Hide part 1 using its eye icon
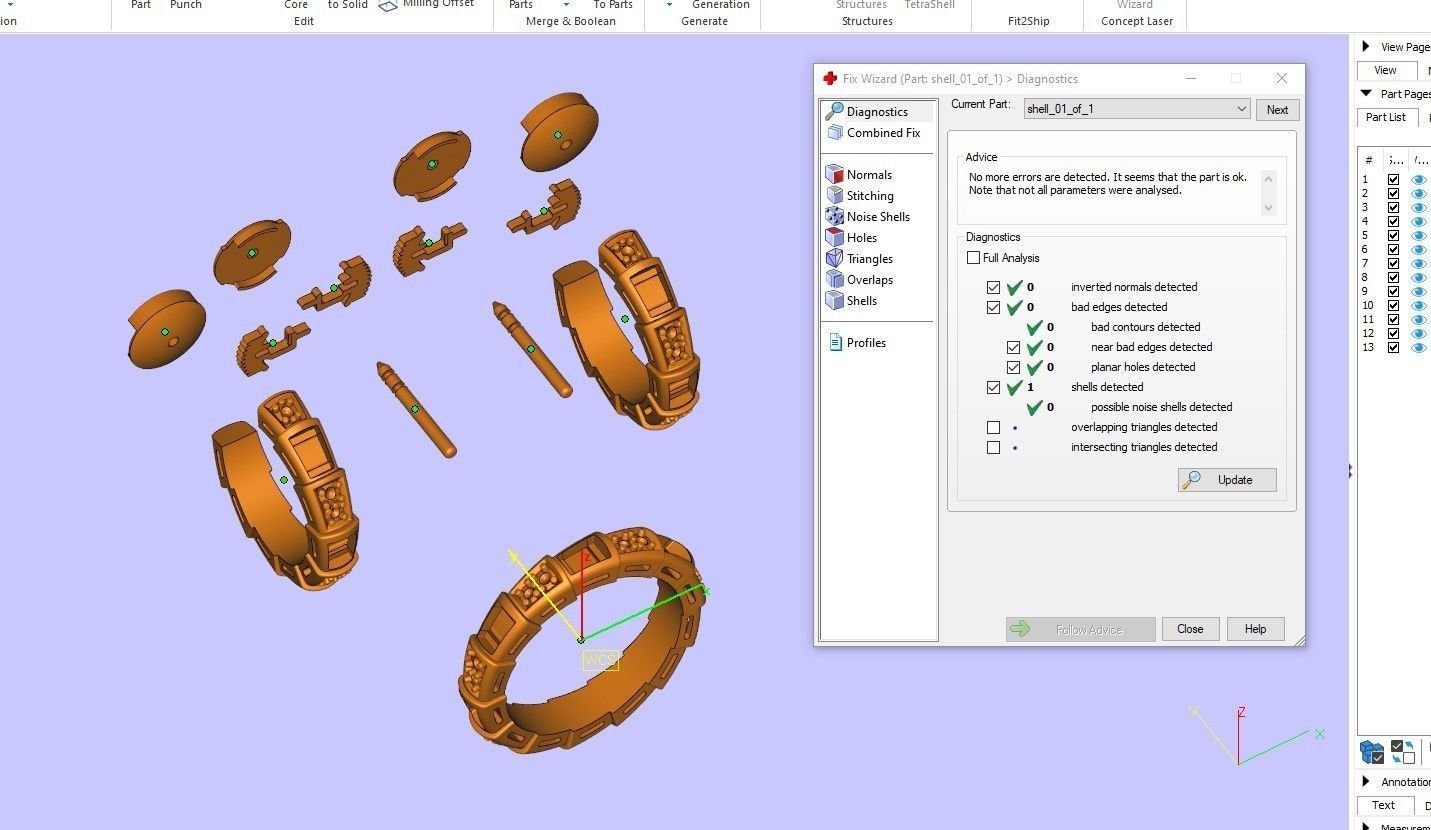The image size is (1431, 830). (1419, 180)
